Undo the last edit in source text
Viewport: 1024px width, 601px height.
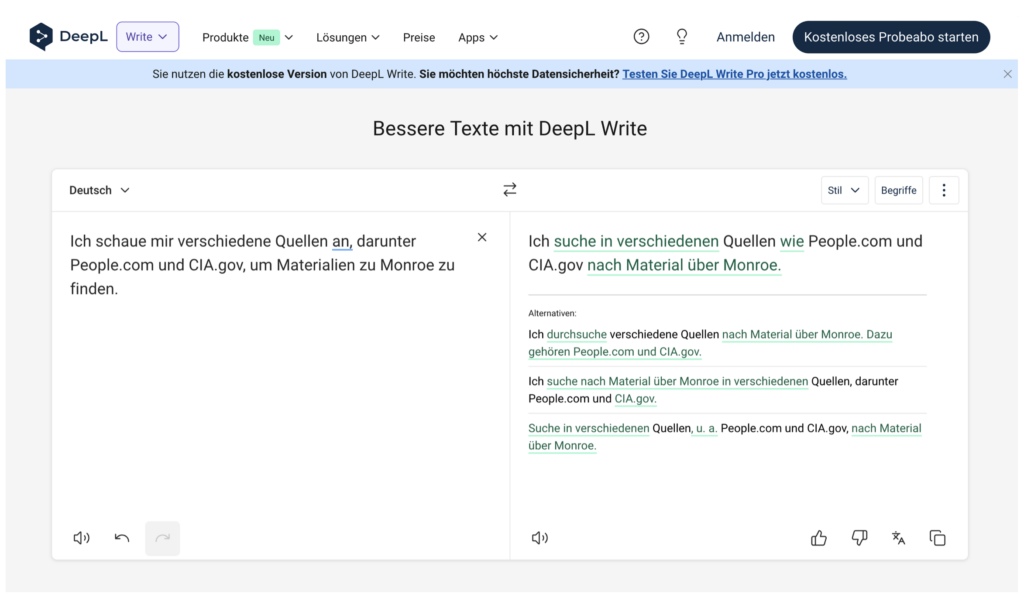pos(122,538)
